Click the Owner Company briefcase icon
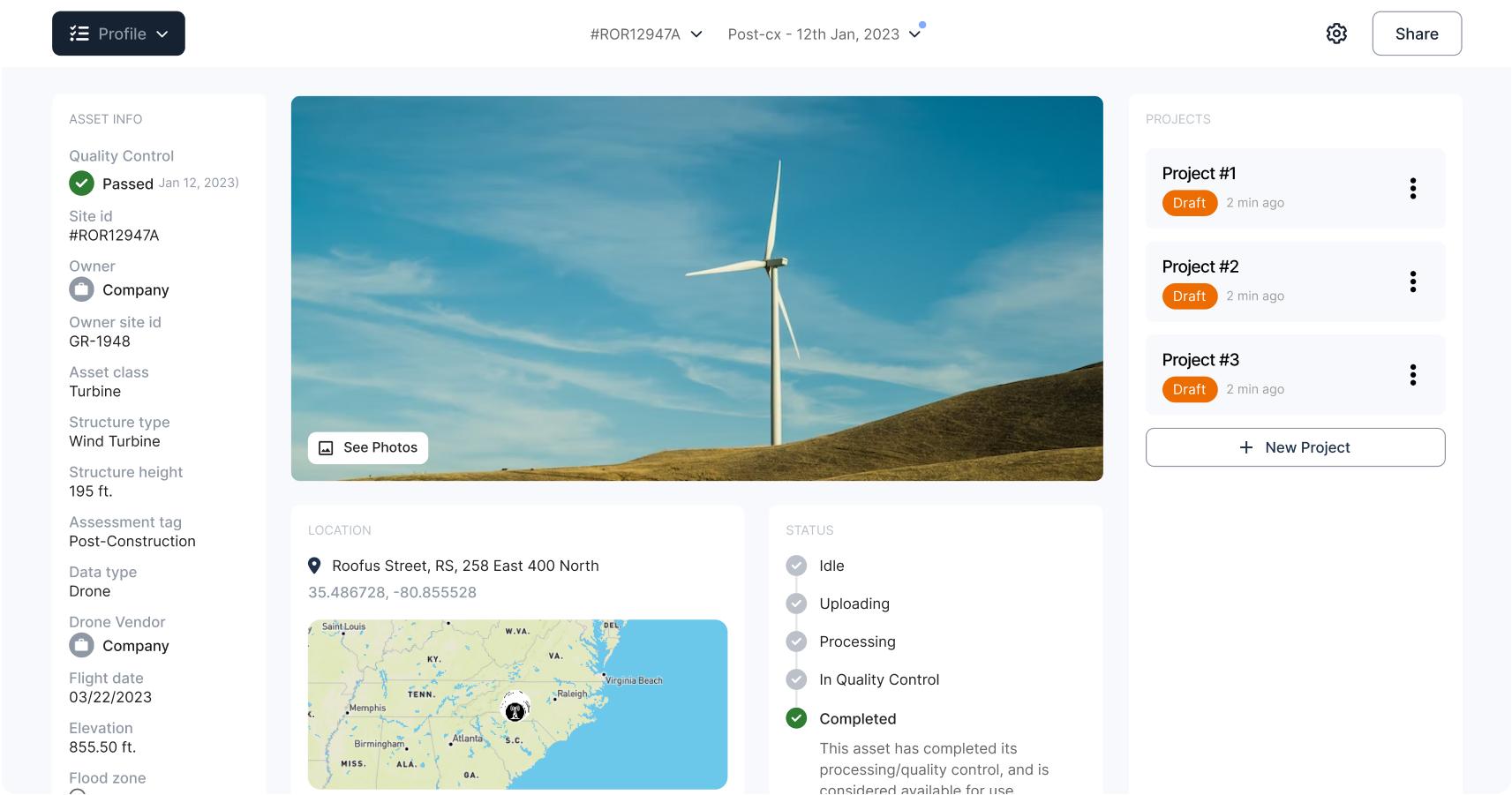Image resolution: width=1512 pixels, height=795 pixels. [x=81, y=289]
